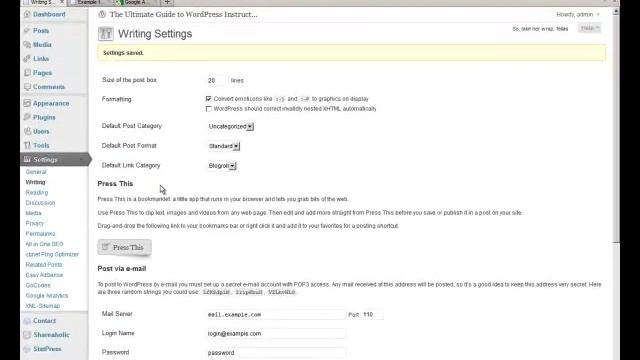Click the Mail Server input field
Screen dimensions: 640x360
pyautogui.click(x=276, y=315)
